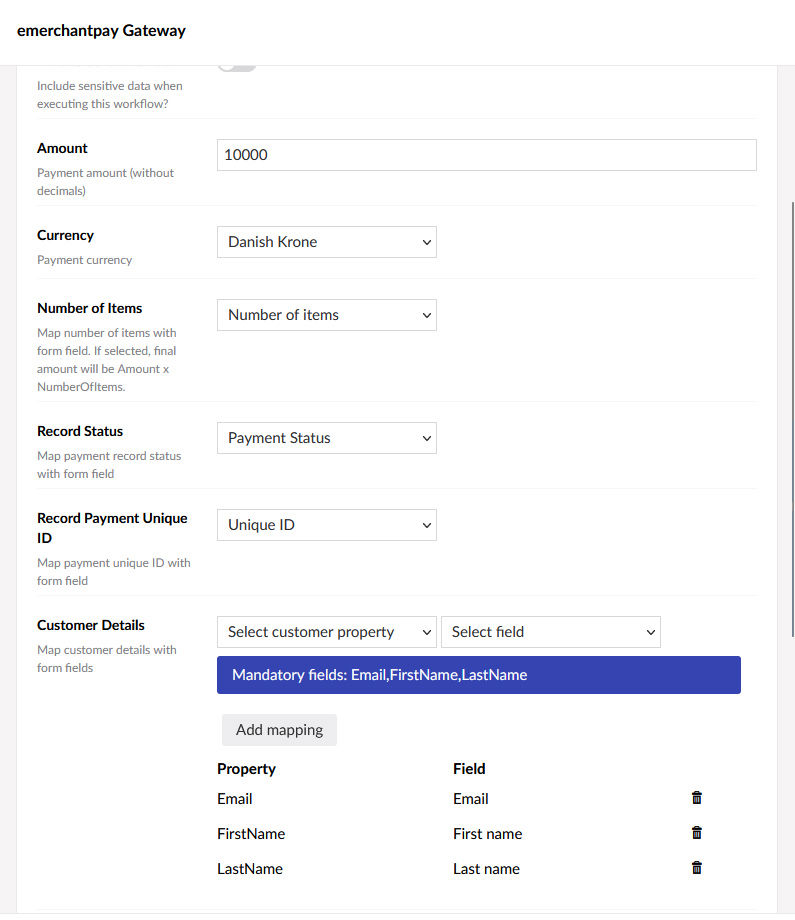Click the Payment amount without decimals description
The image size is (795, 920).
[x=106, y=182]
